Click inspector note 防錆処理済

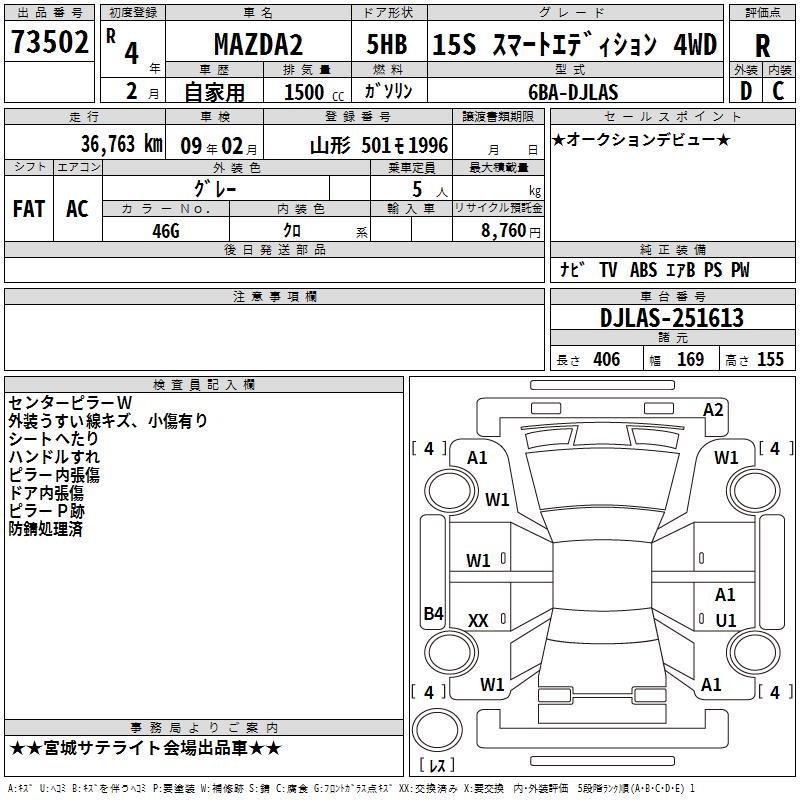click(45, 529)
